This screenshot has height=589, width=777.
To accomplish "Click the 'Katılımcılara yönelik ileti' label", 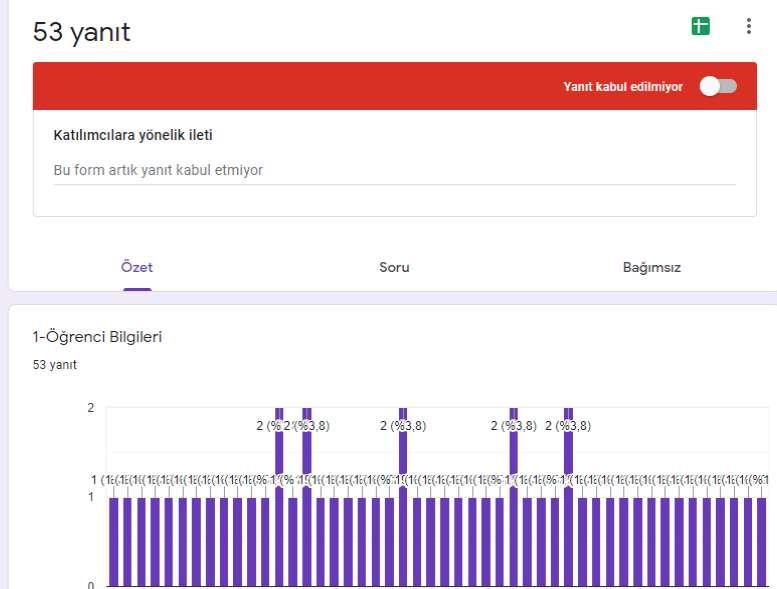I will pyautogui.click(x=132, y=135).
